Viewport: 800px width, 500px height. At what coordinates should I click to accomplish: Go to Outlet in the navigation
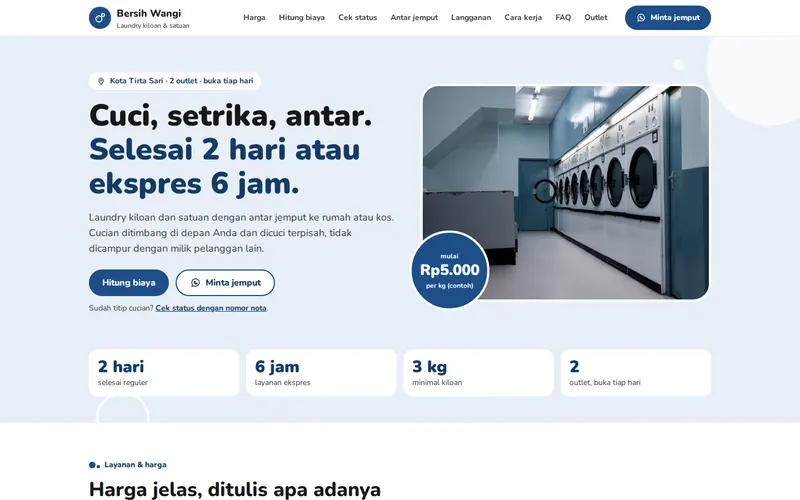click(x=596, y=17)
